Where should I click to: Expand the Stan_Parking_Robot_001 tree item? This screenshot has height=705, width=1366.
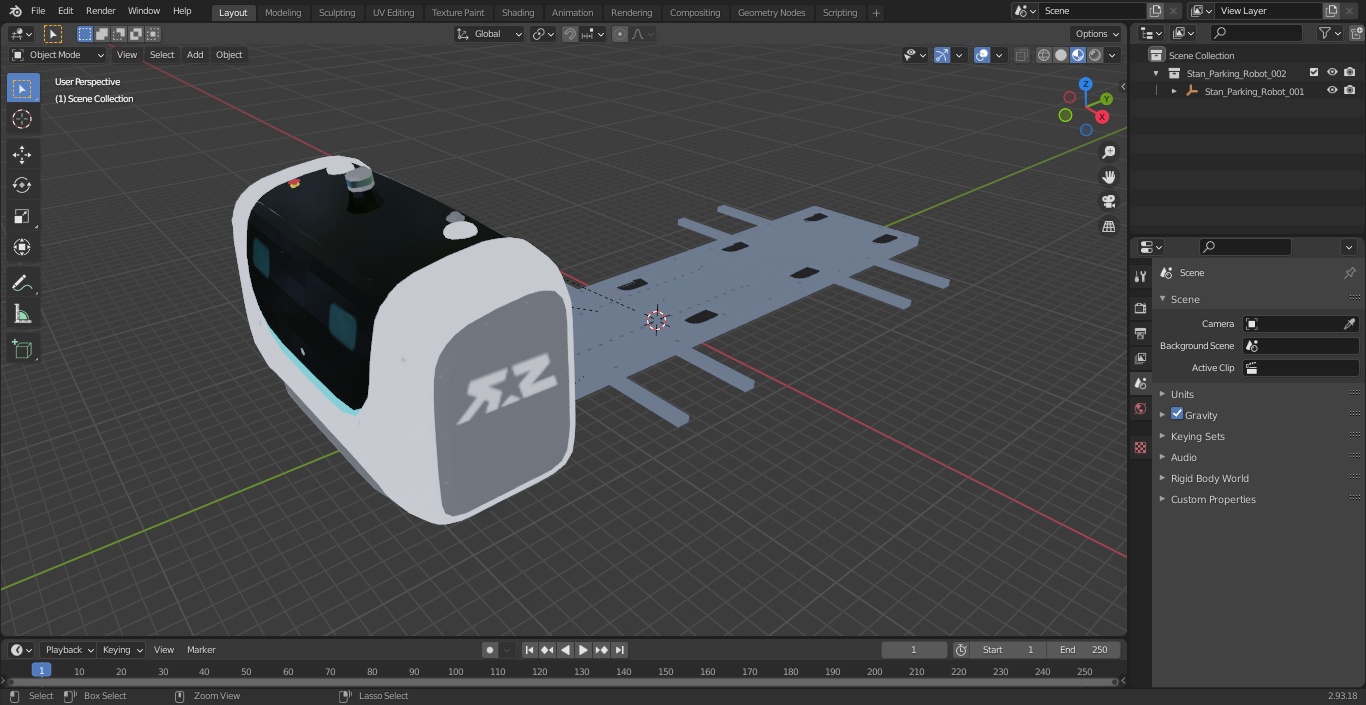pos(1174,91)
